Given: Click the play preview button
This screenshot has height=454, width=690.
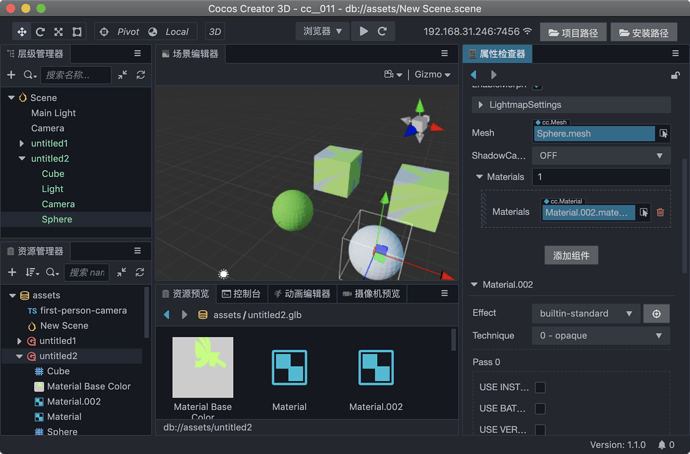Looking at the screenshot, I should pyautogui.click(x=363, y=32).
